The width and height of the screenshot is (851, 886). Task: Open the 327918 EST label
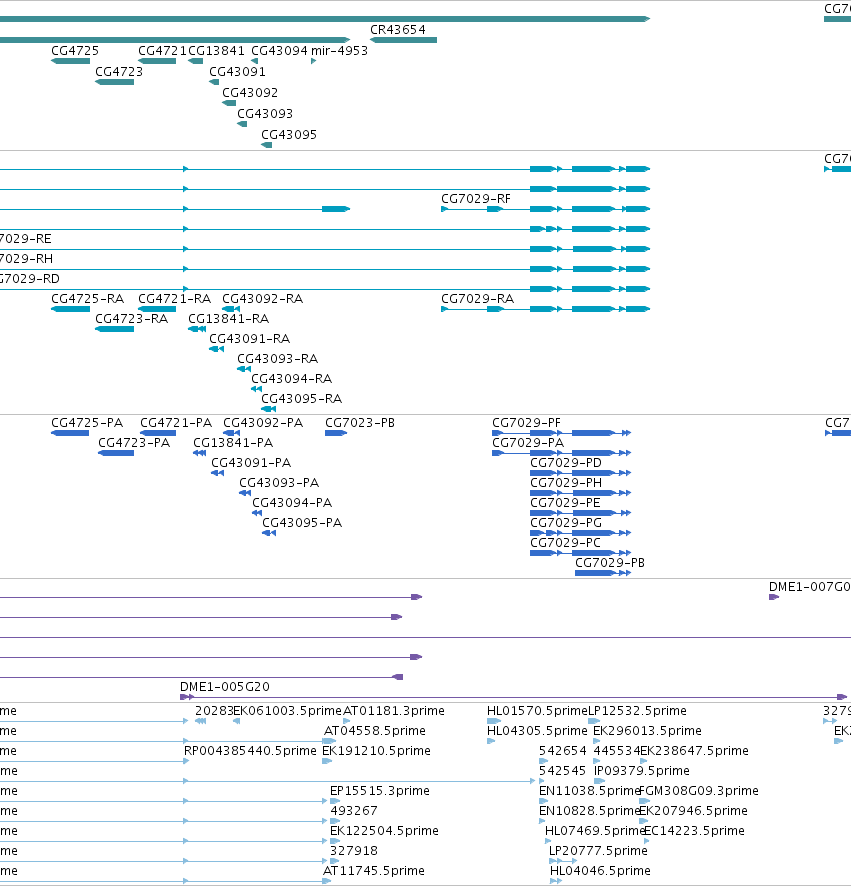pyautogui.click(x=354, y=851)
